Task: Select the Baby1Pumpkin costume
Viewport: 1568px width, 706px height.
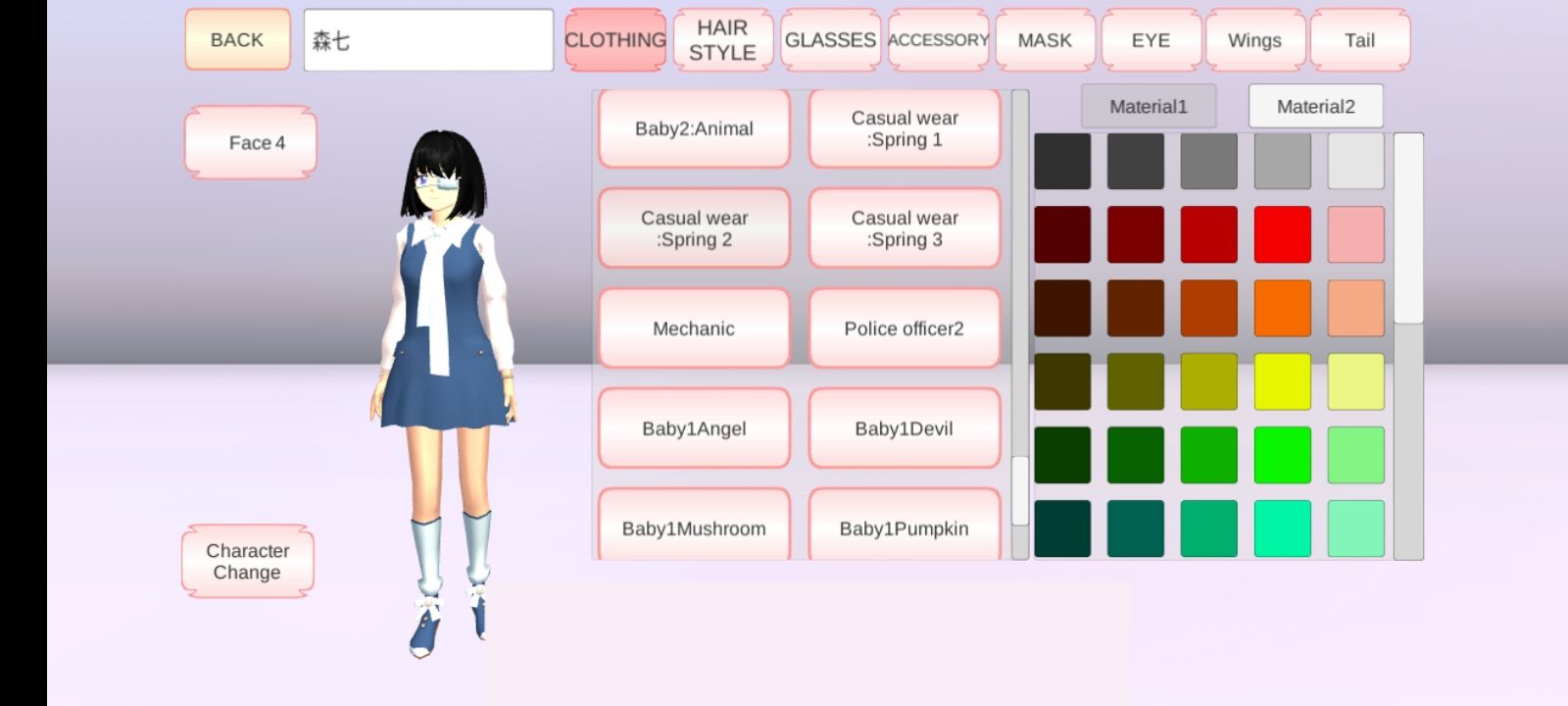Action: tap(904, 528)
